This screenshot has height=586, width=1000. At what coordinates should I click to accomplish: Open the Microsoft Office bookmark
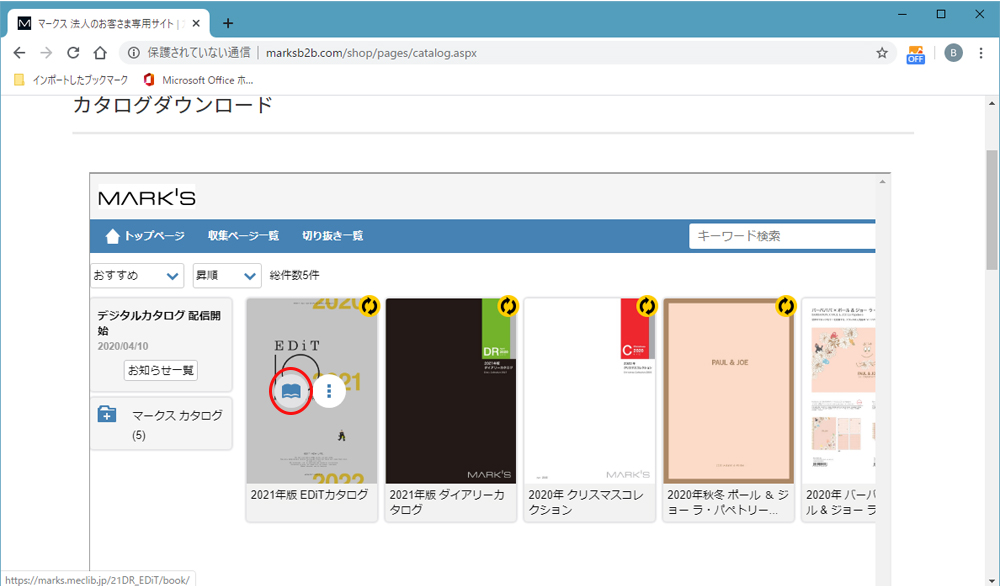tap(198, 80)
